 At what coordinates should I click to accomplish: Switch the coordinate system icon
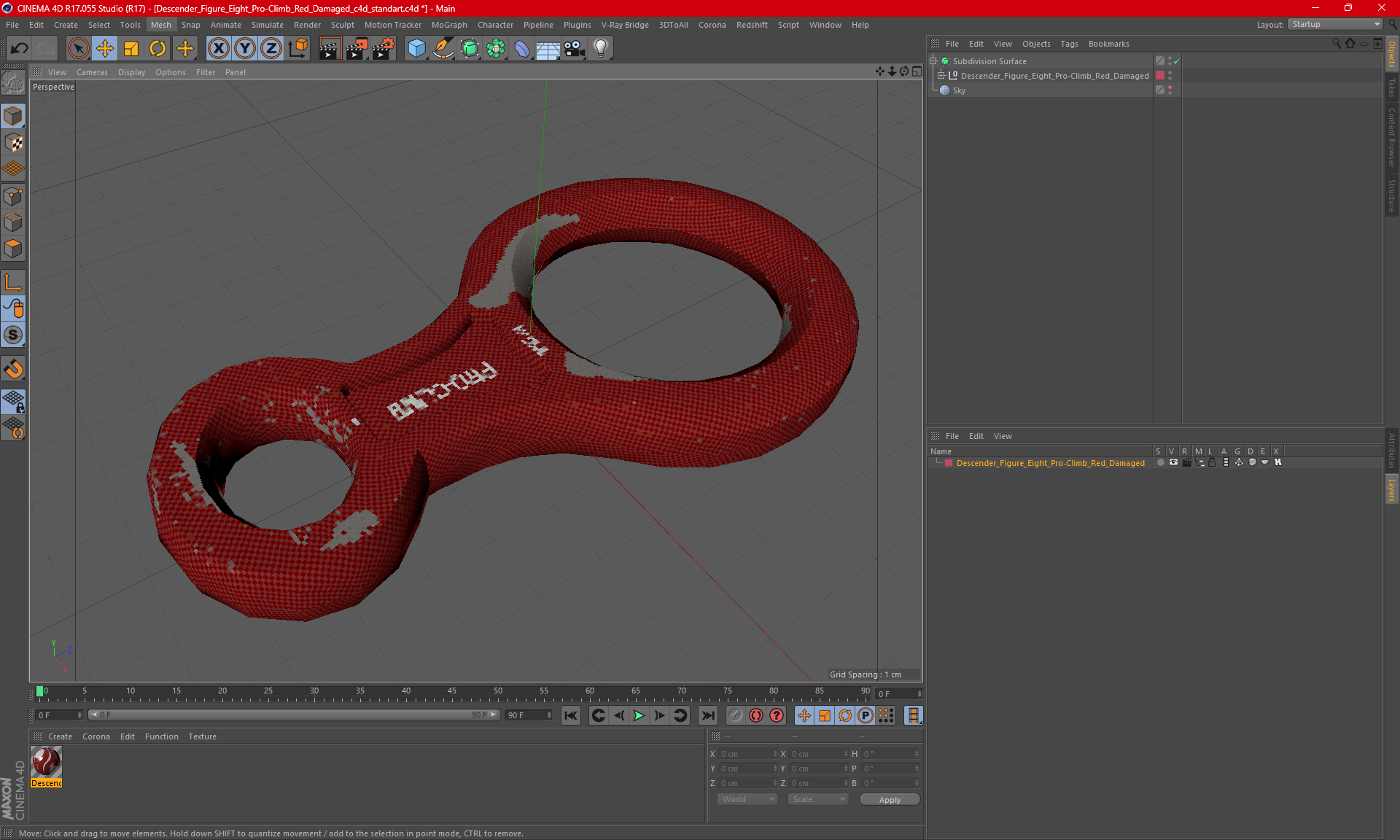pos(298,49)
